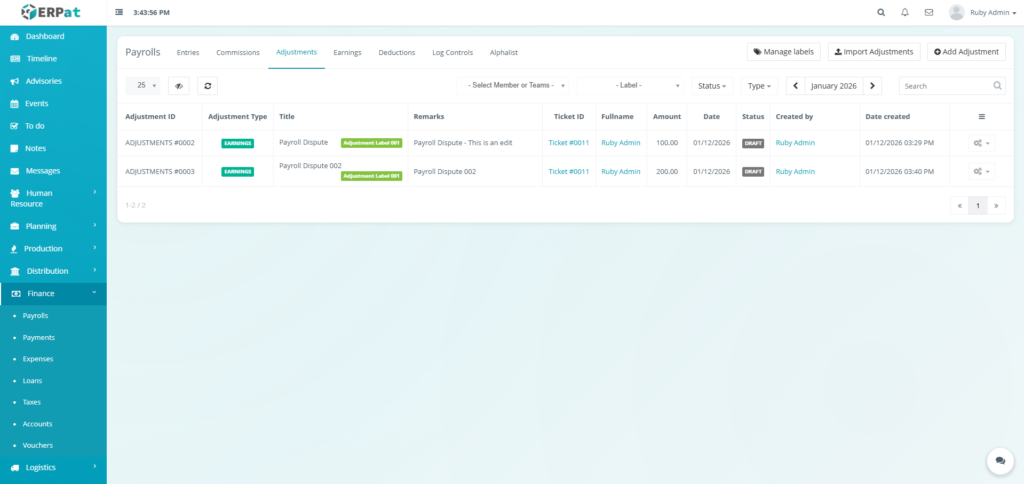Open the Type filter dropdown
1024x484 pixels.
point(759,86)
